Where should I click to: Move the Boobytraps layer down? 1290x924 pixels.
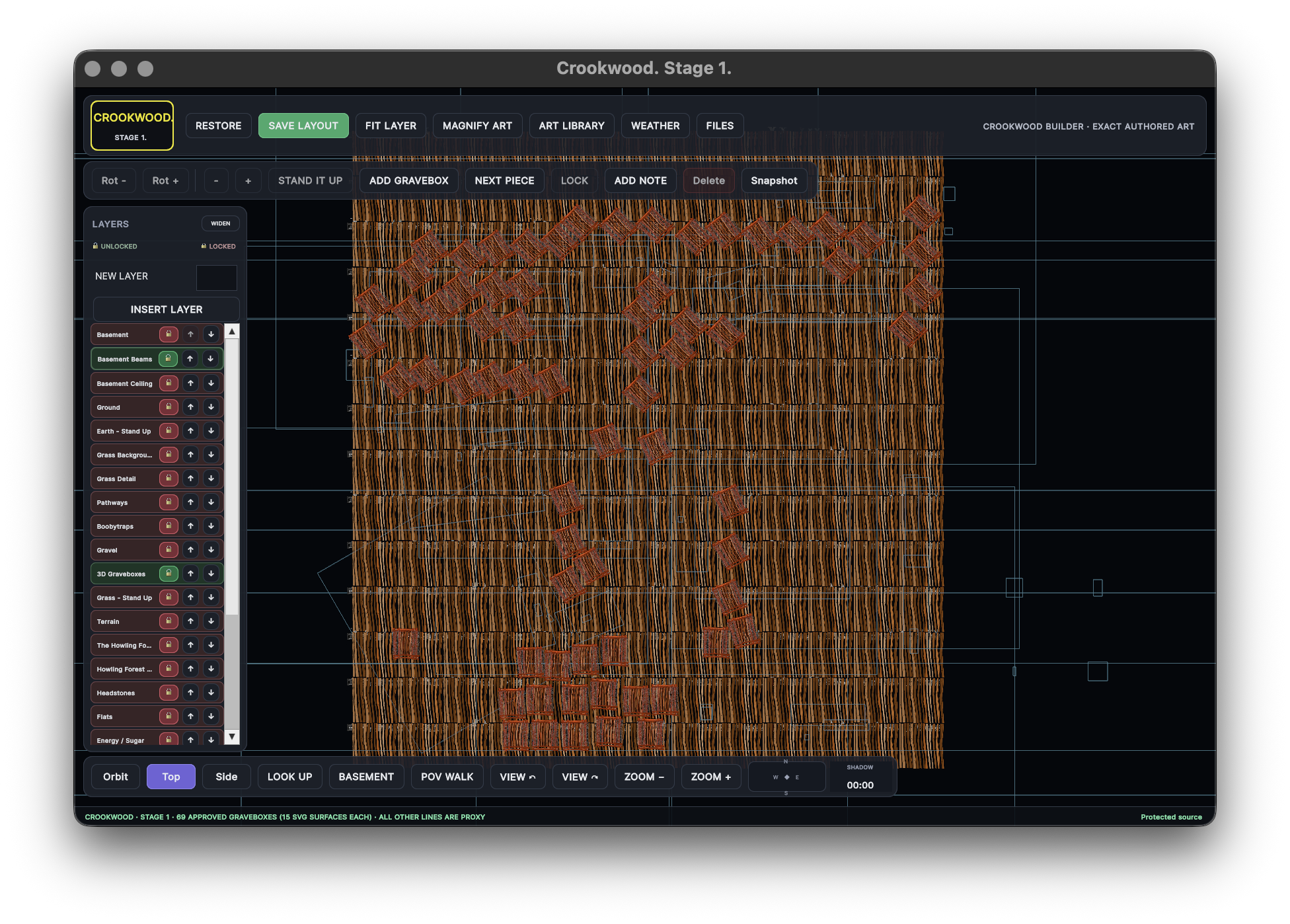pos(211,526)
